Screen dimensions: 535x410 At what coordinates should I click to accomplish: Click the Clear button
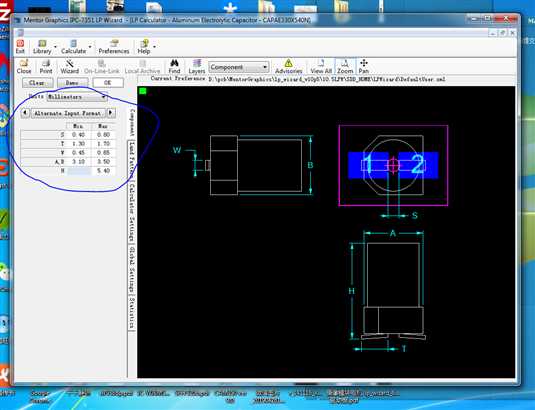tap(38, 83)
